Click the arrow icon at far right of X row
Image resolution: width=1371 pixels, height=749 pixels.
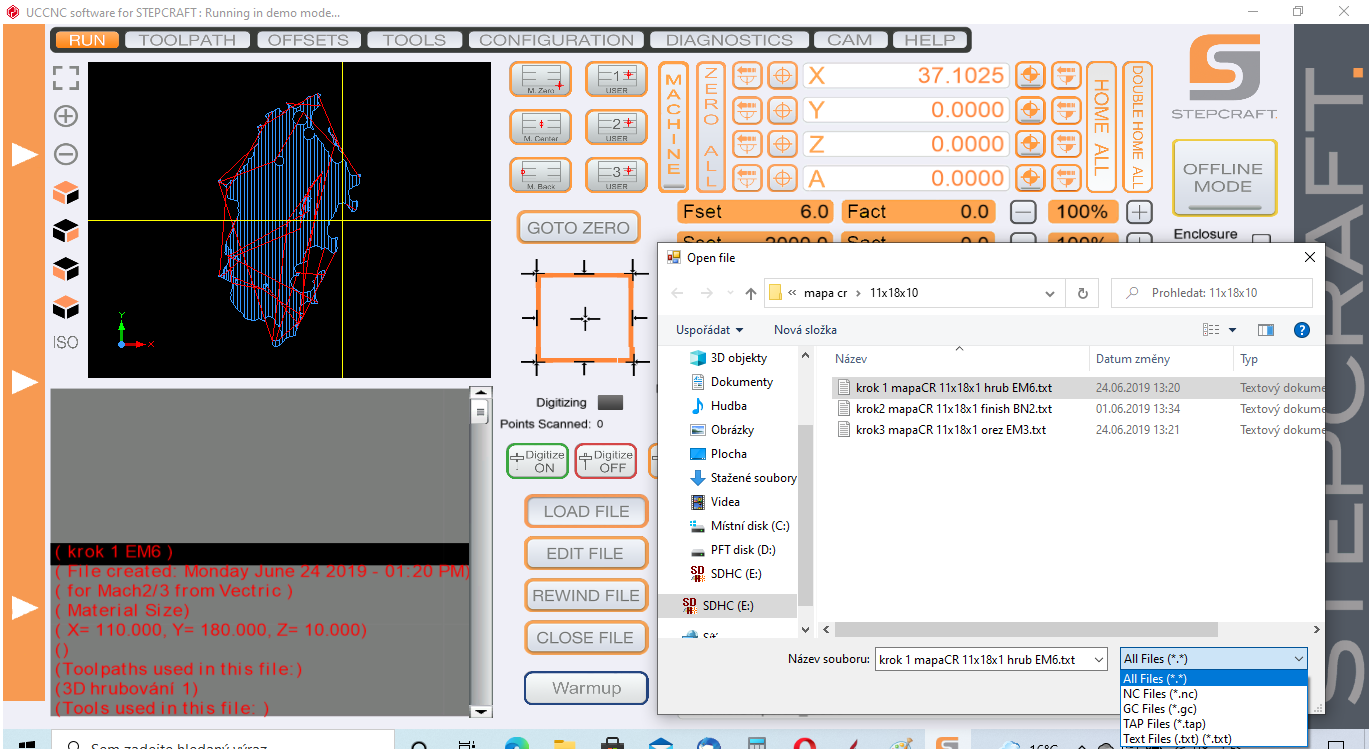click(x=1066, y=76)
